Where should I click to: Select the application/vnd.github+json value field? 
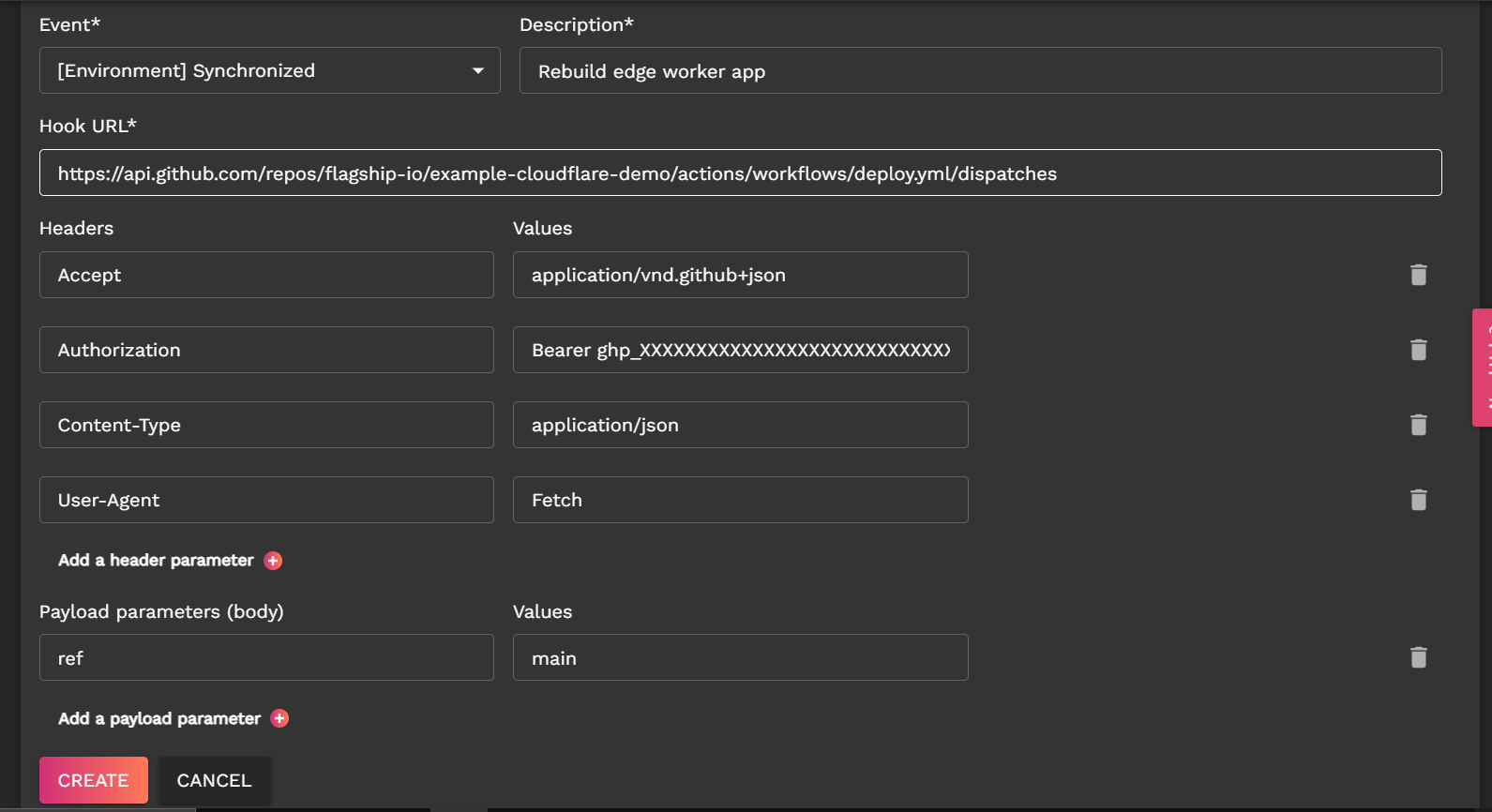[x=740, y=275]
